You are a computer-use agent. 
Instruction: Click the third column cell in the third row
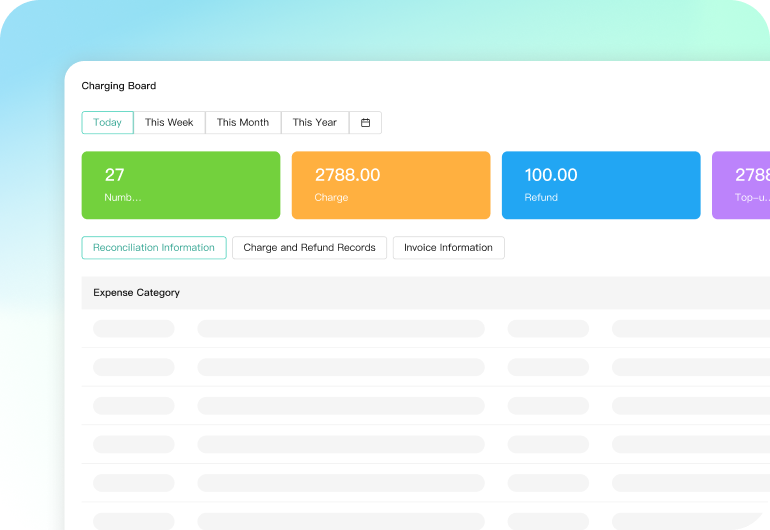[548, 406]
